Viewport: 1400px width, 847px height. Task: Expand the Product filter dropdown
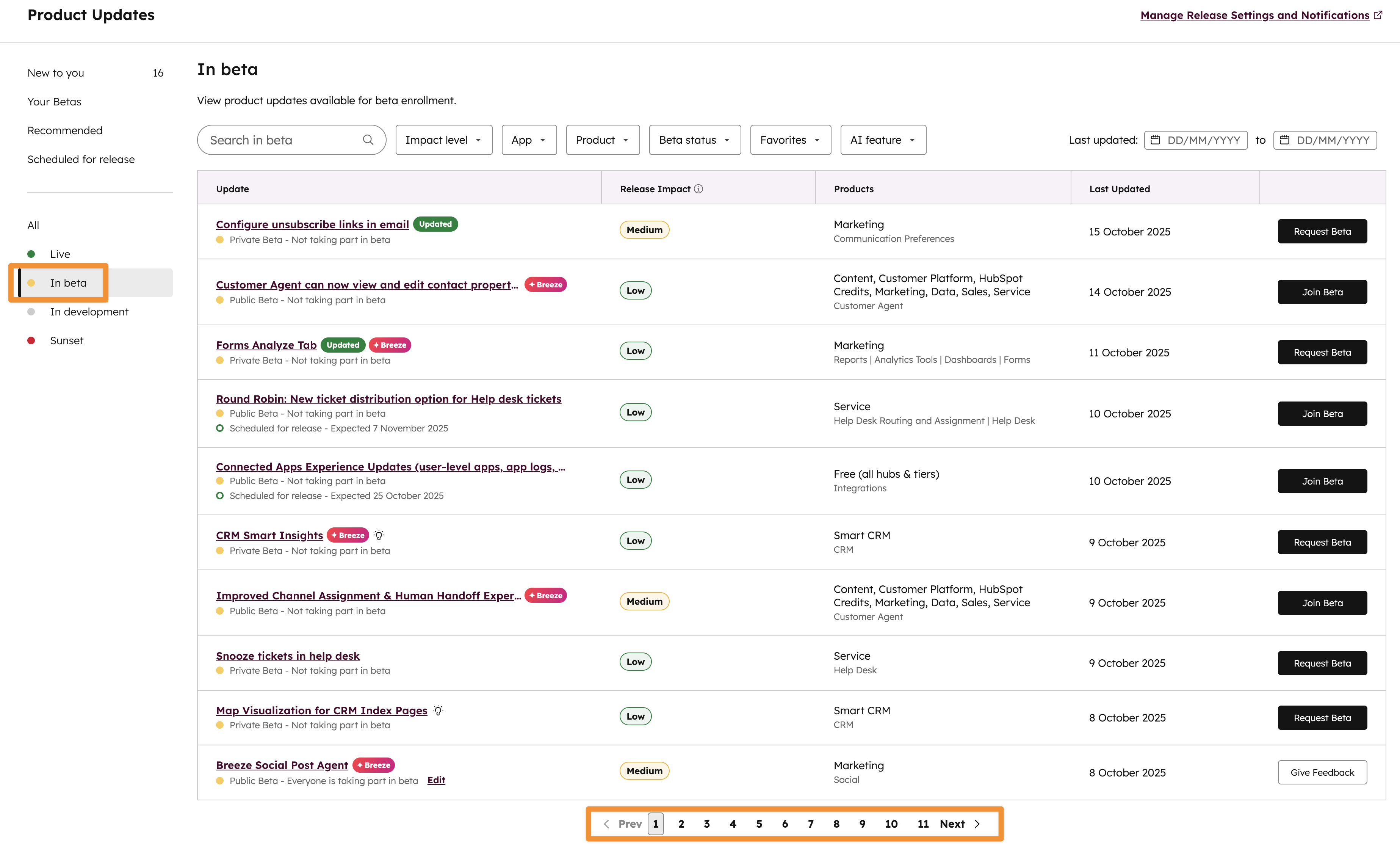tap(602, 139)
